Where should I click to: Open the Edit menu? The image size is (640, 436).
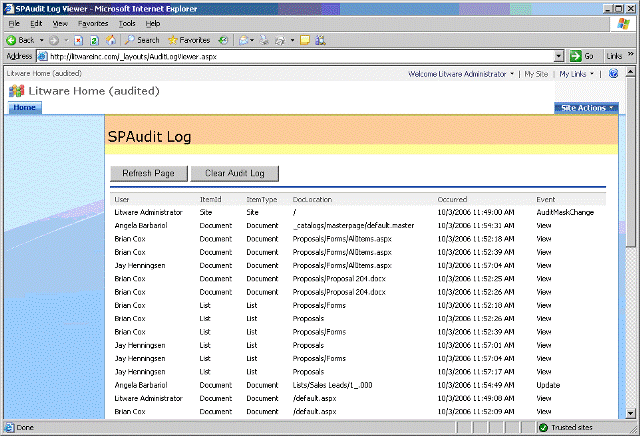point(36,24)
